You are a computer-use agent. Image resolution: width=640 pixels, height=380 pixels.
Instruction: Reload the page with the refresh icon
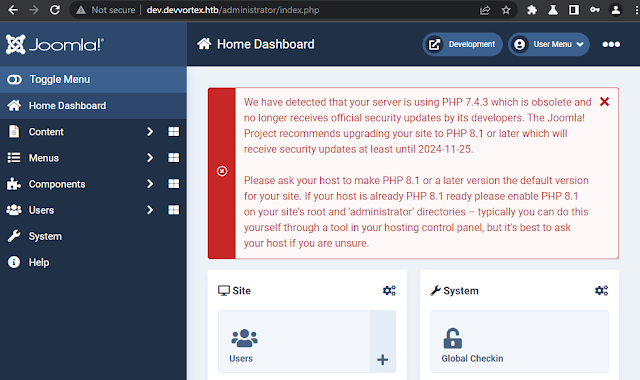pyautogui.click(x=55, y=10)
